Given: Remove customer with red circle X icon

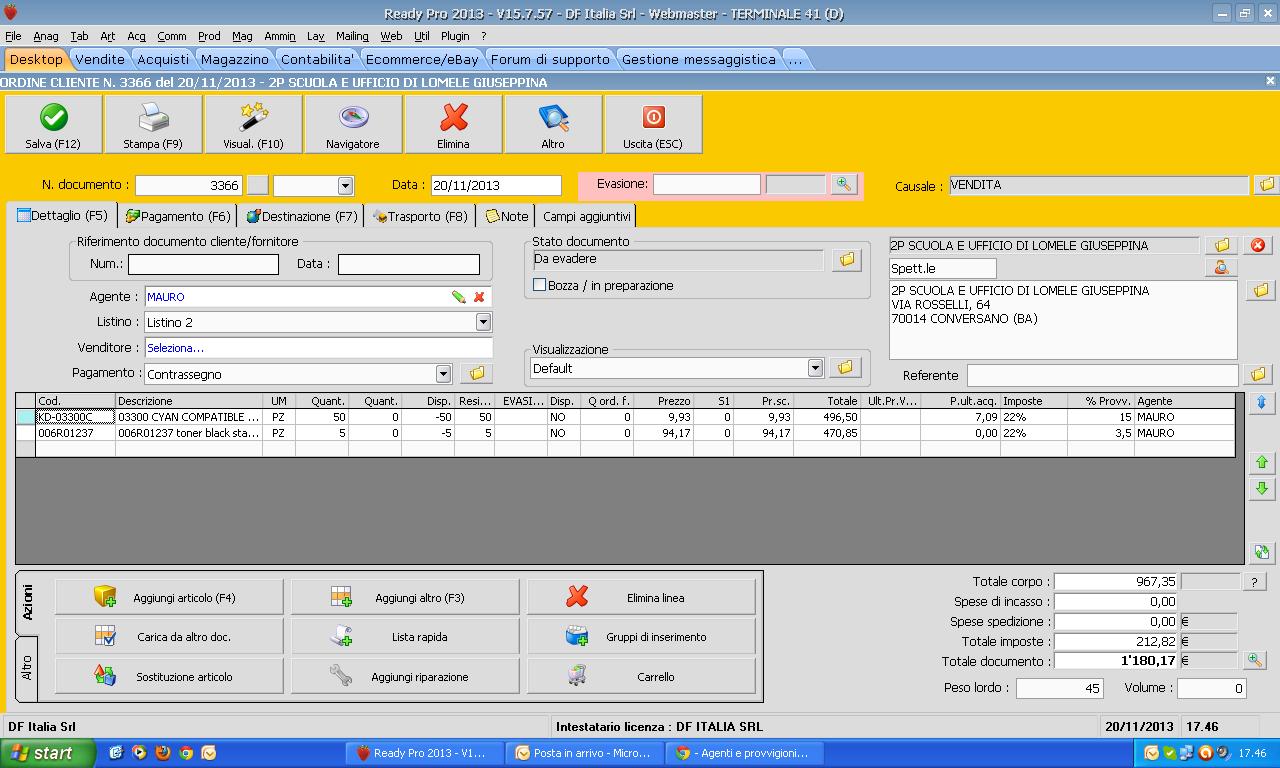Looking at the screenshot, I should [1258, 245].
